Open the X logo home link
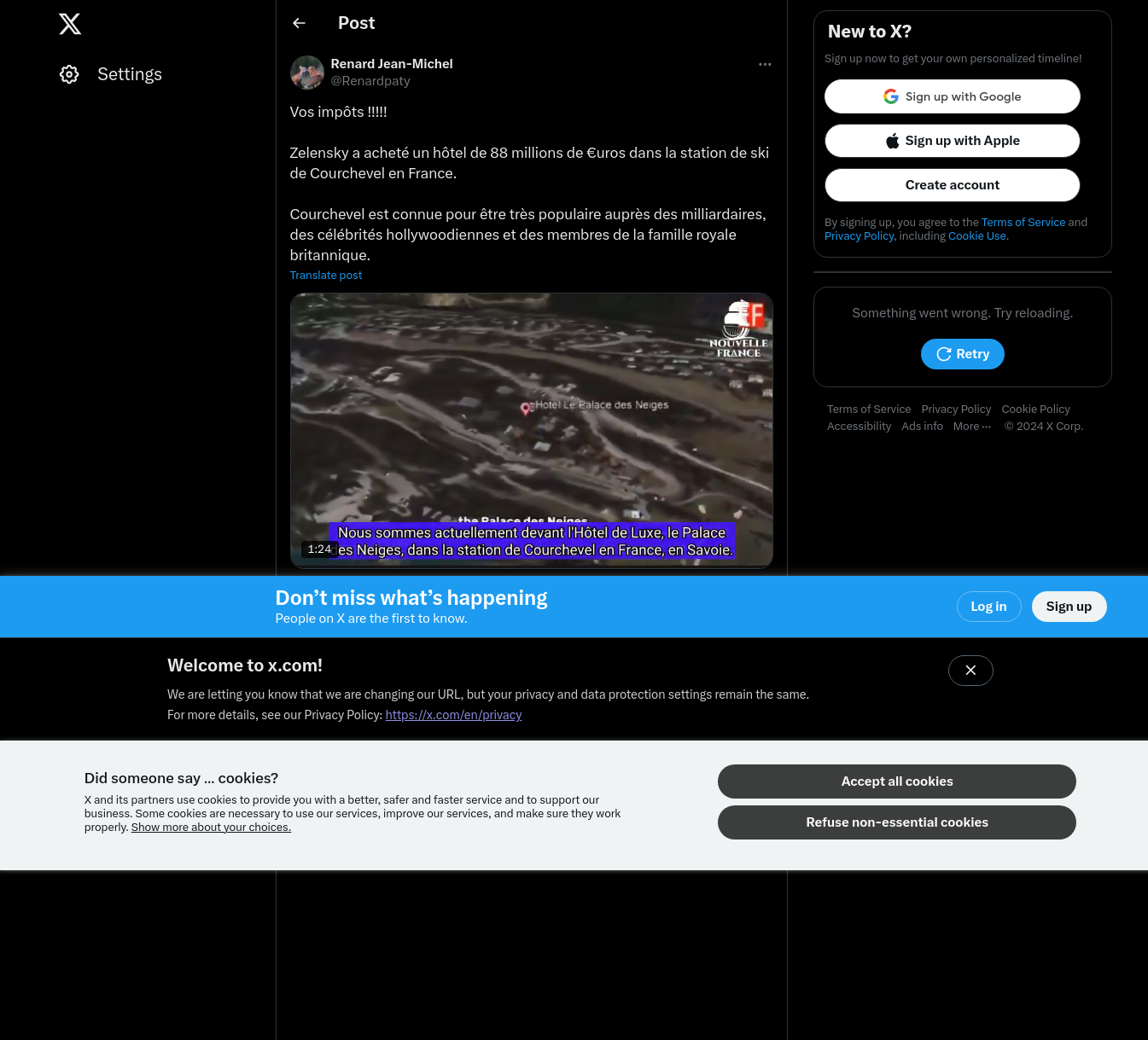The height and width of the screenshot is (1040, 1148). click(x=70, y=24)
